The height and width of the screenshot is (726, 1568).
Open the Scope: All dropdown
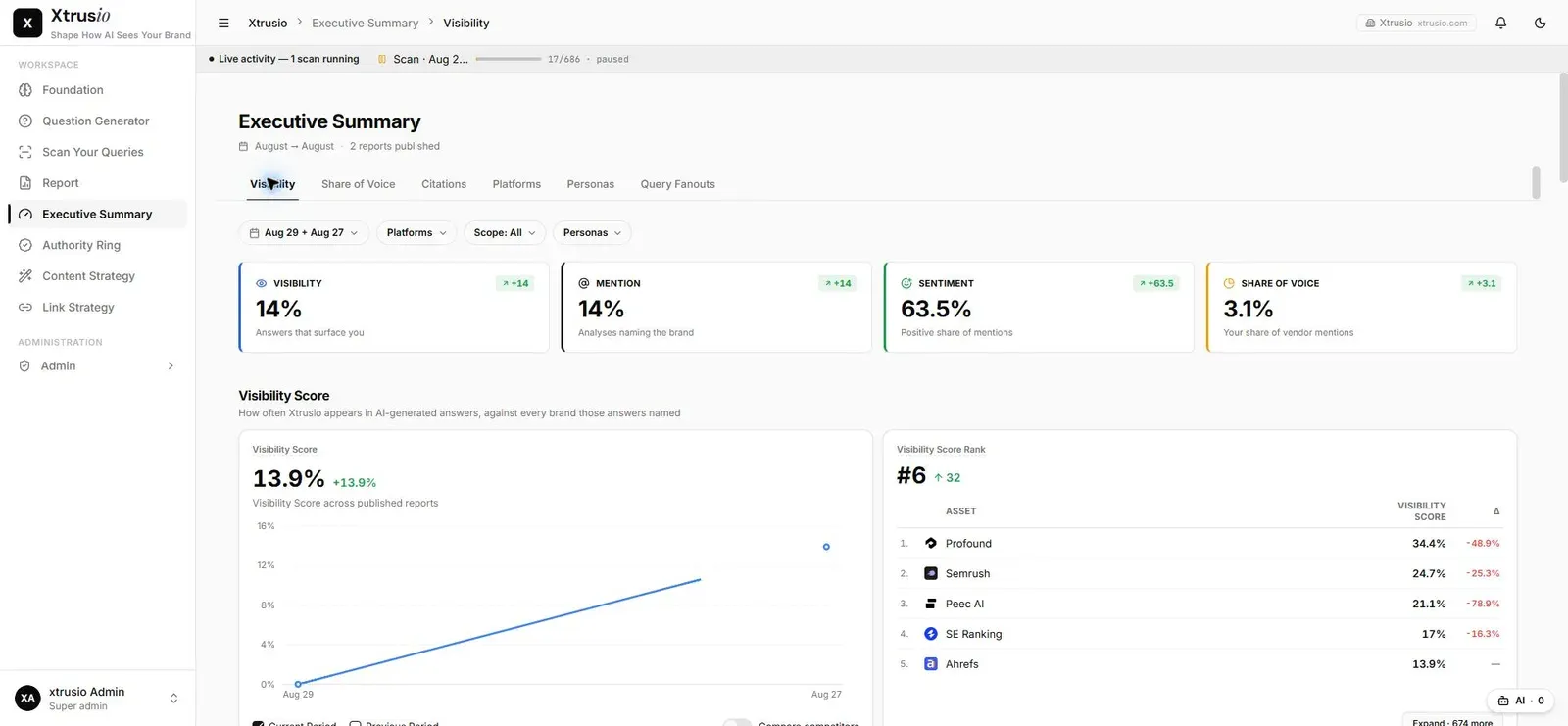coord(505,233)
